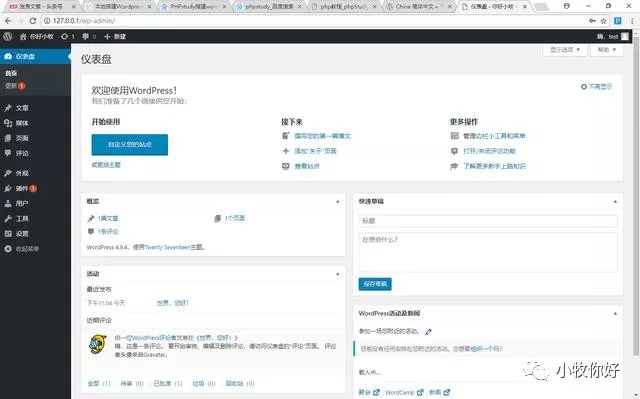640x399 pixels.
Task: Click the 或更换主题 link
Action: pos(106,165)
